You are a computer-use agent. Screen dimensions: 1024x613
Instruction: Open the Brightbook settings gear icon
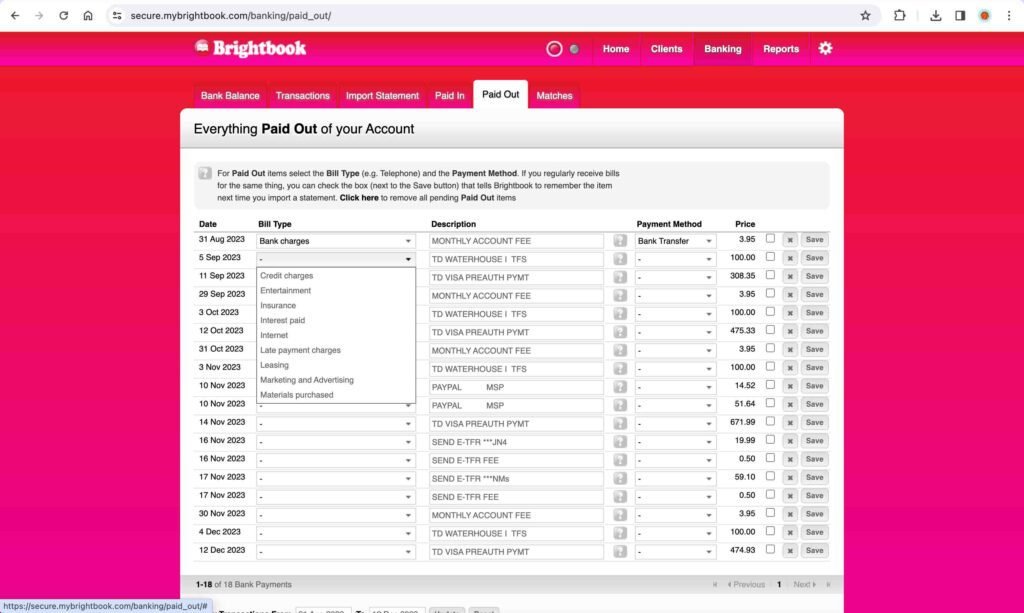click(x=825, y=48)
